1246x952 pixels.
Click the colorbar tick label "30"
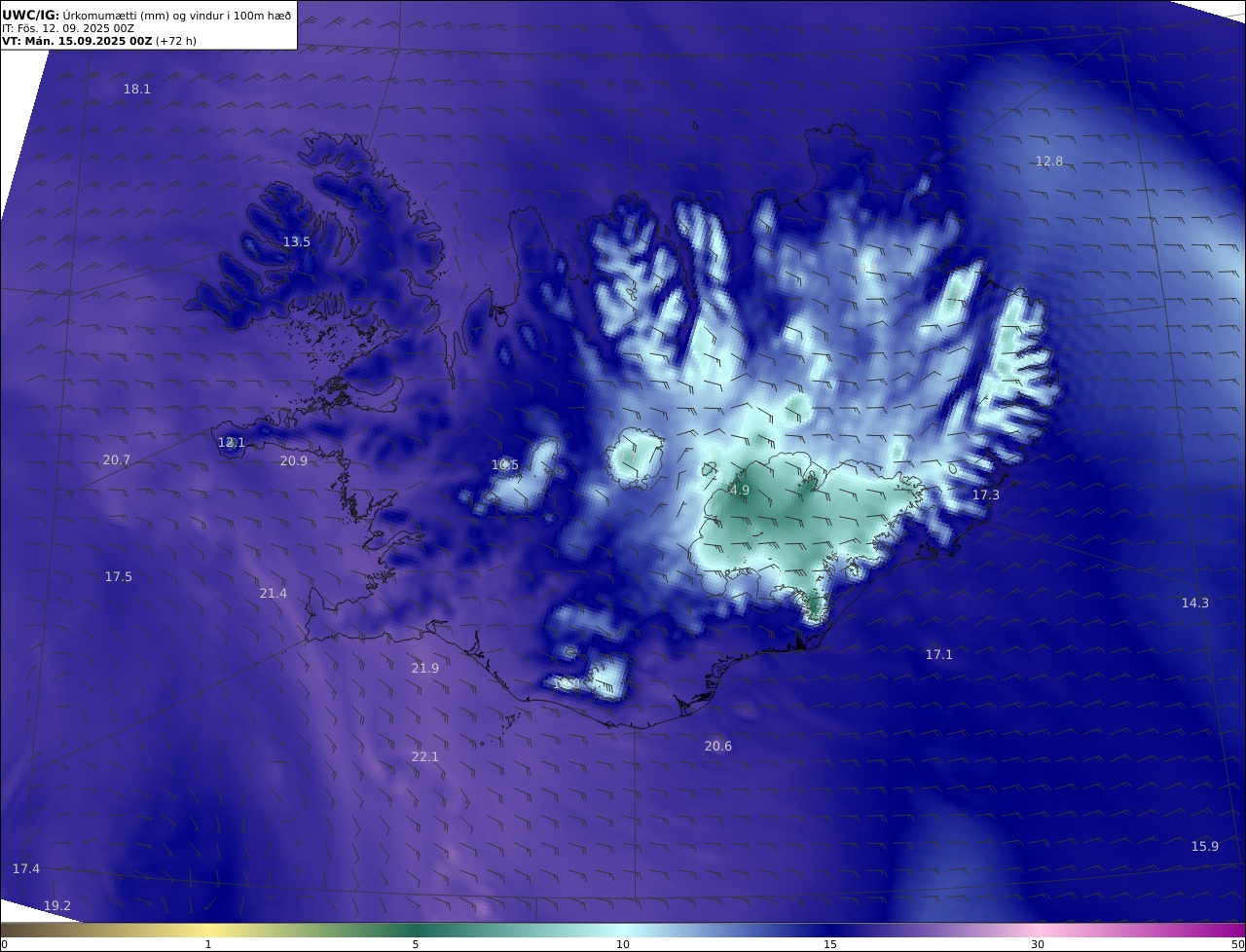point(1038,944)
